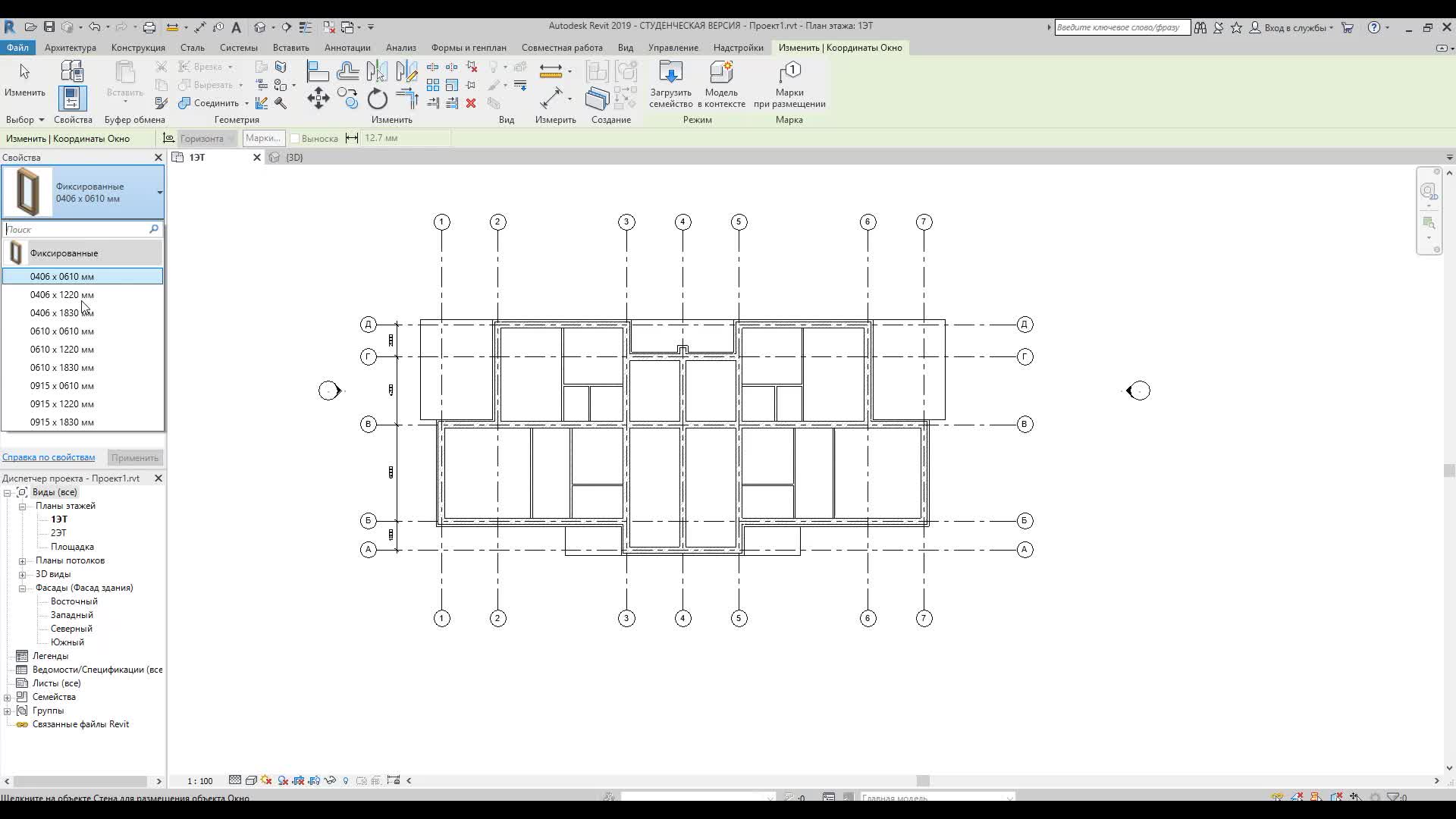This screenshot has width=1456, height=819.
Task: Switch to the {3D} view tab
Action: coord(294,158)
